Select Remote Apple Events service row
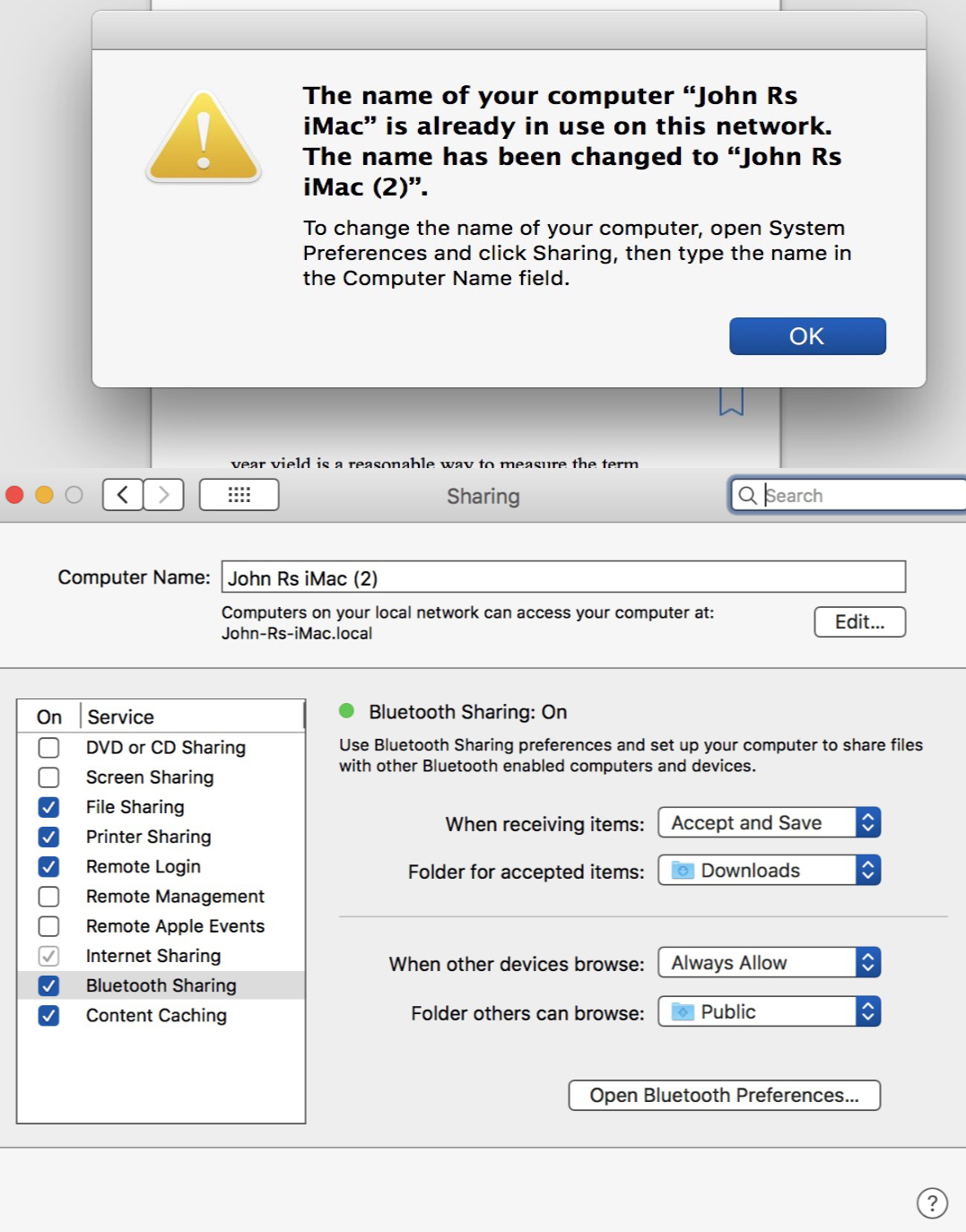The image size is (966, 1232). (161, 926)
